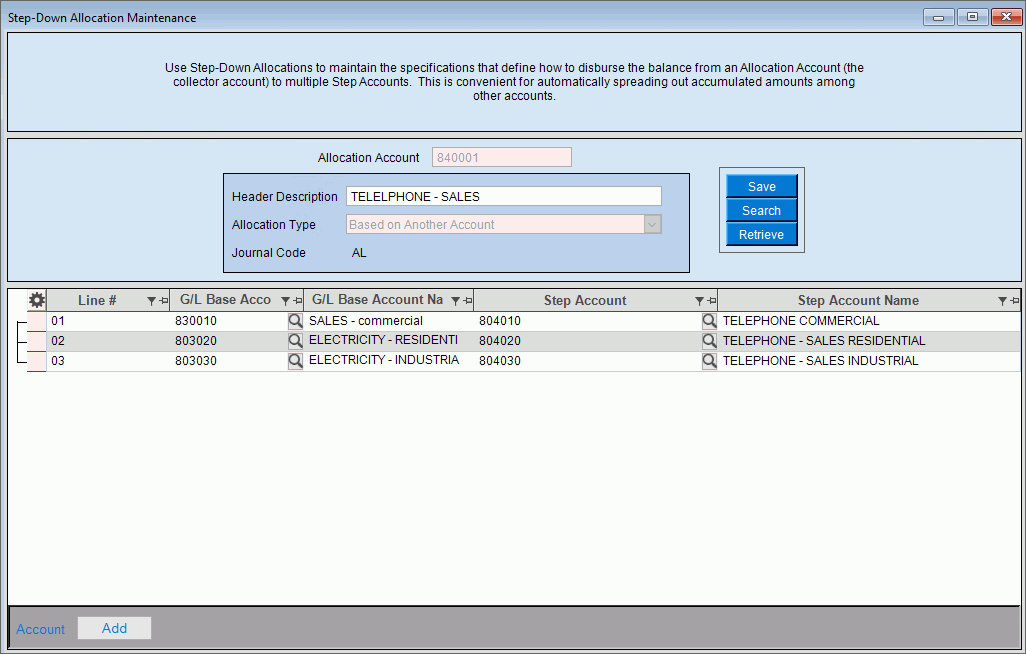This screenshot has width=1026, height=654.
Task: Click the filter icon in Line # column
Action: pyautogui.click(x=151, y=301)
